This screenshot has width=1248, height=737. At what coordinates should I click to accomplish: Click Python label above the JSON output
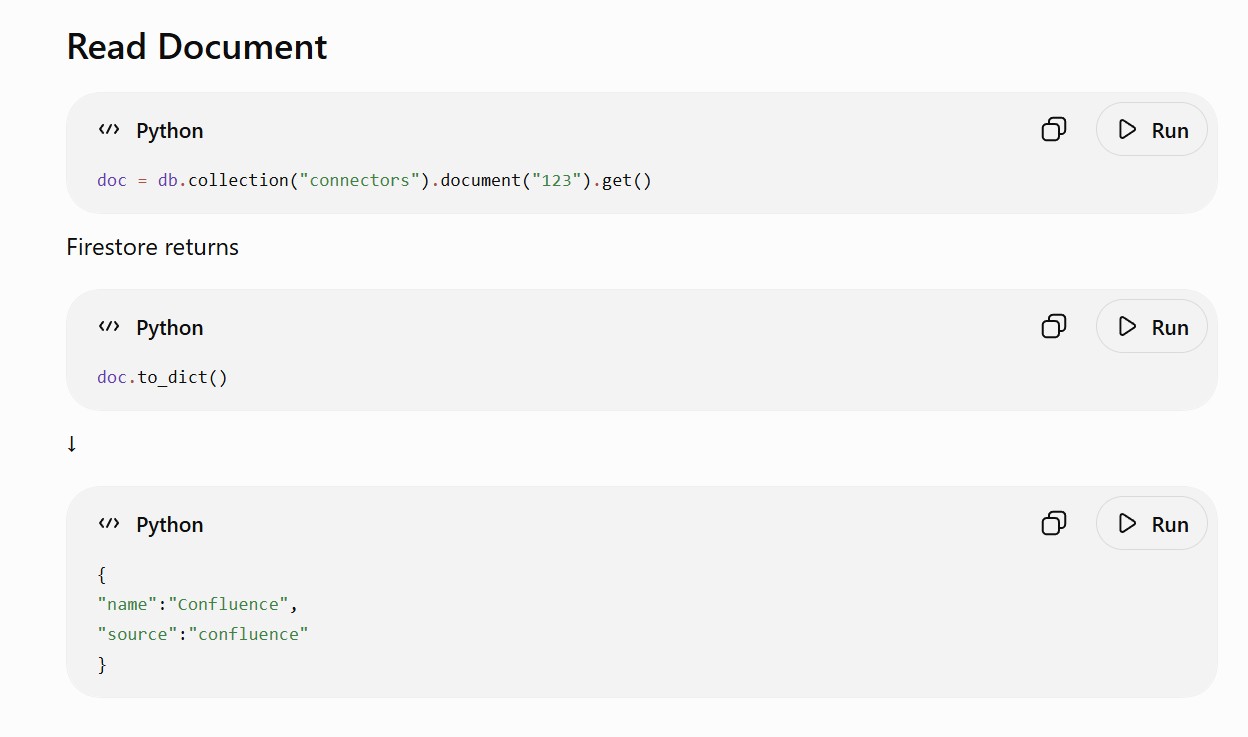click(x=170, y=525)
